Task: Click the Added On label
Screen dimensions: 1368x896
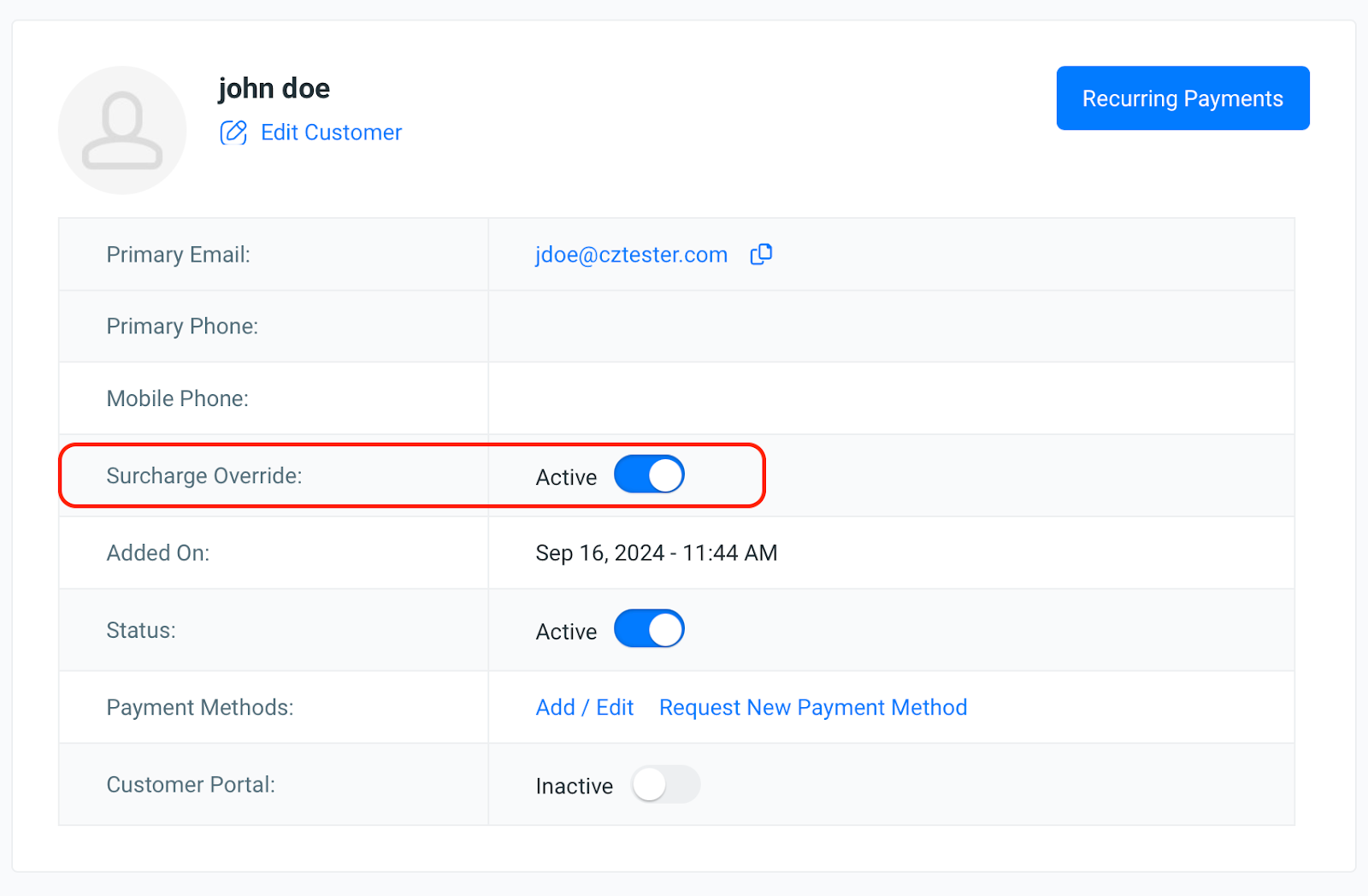Action: tap(157, 553)
